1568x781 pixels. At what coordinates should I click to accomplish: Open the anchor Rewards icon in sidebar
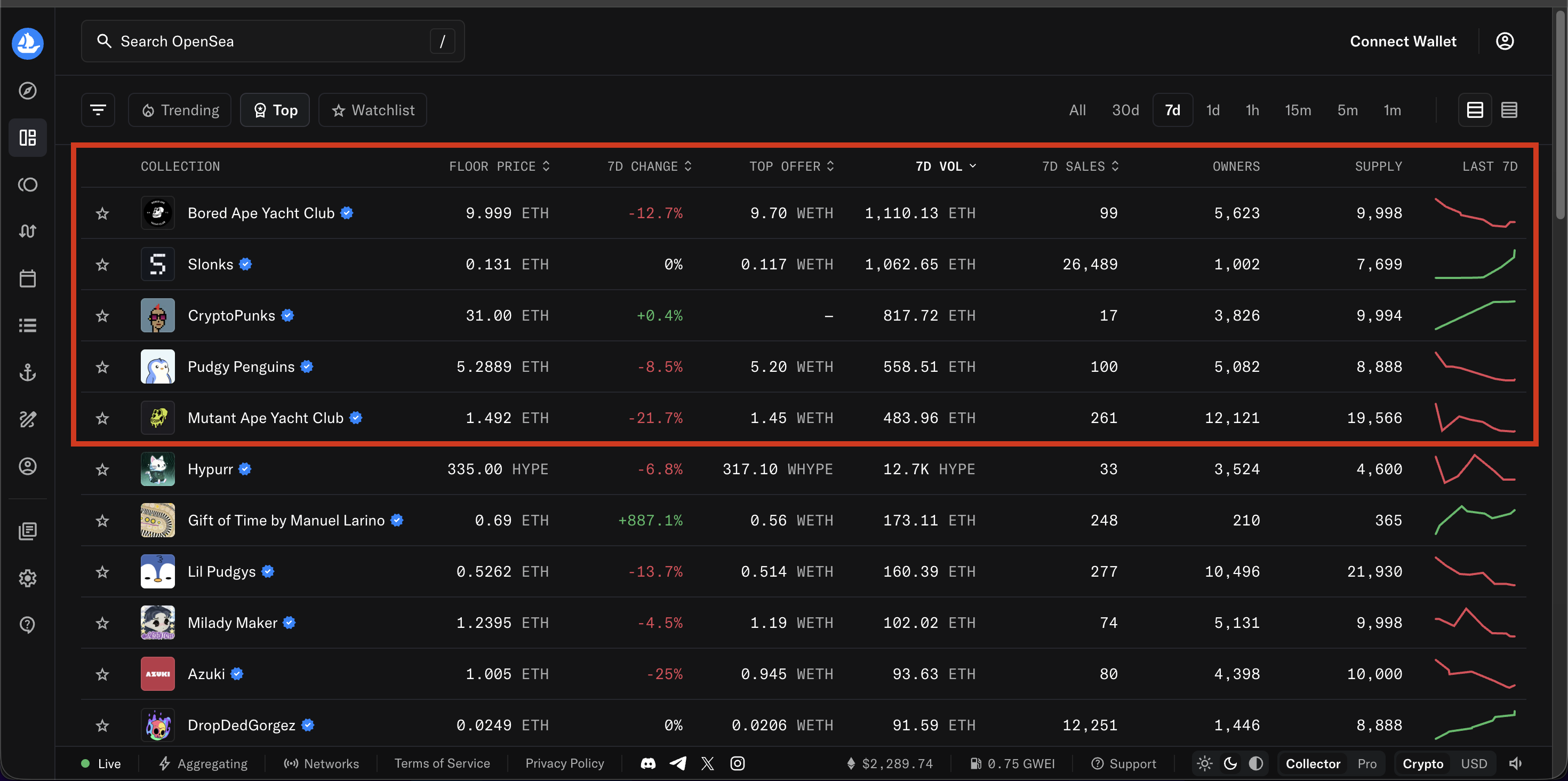(27, 372)
